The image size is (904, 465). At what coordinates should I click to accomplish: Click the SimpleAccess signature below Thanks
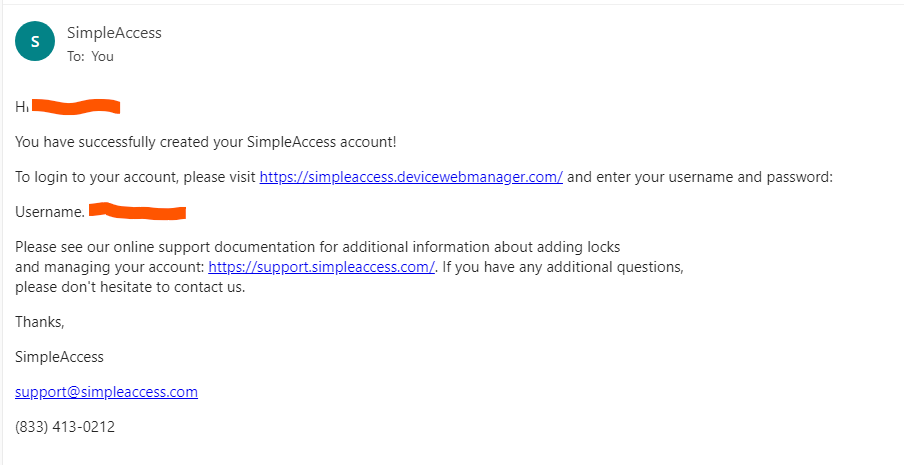[x=59, y=357]
